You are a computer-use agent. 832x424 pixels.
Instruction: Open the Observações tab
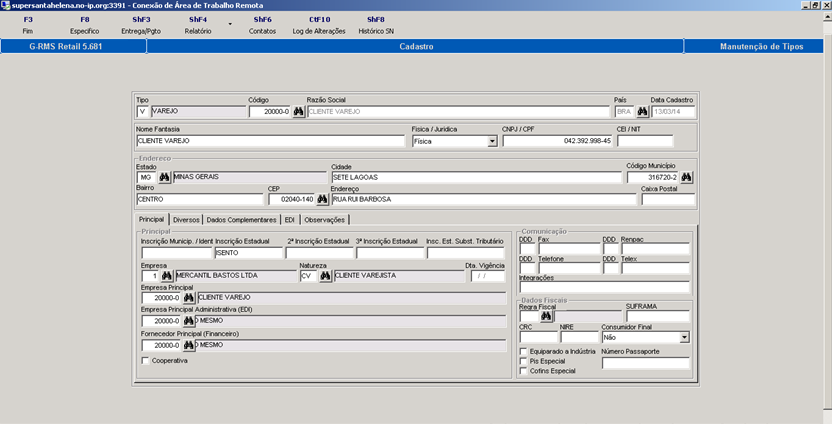(325, 220)
